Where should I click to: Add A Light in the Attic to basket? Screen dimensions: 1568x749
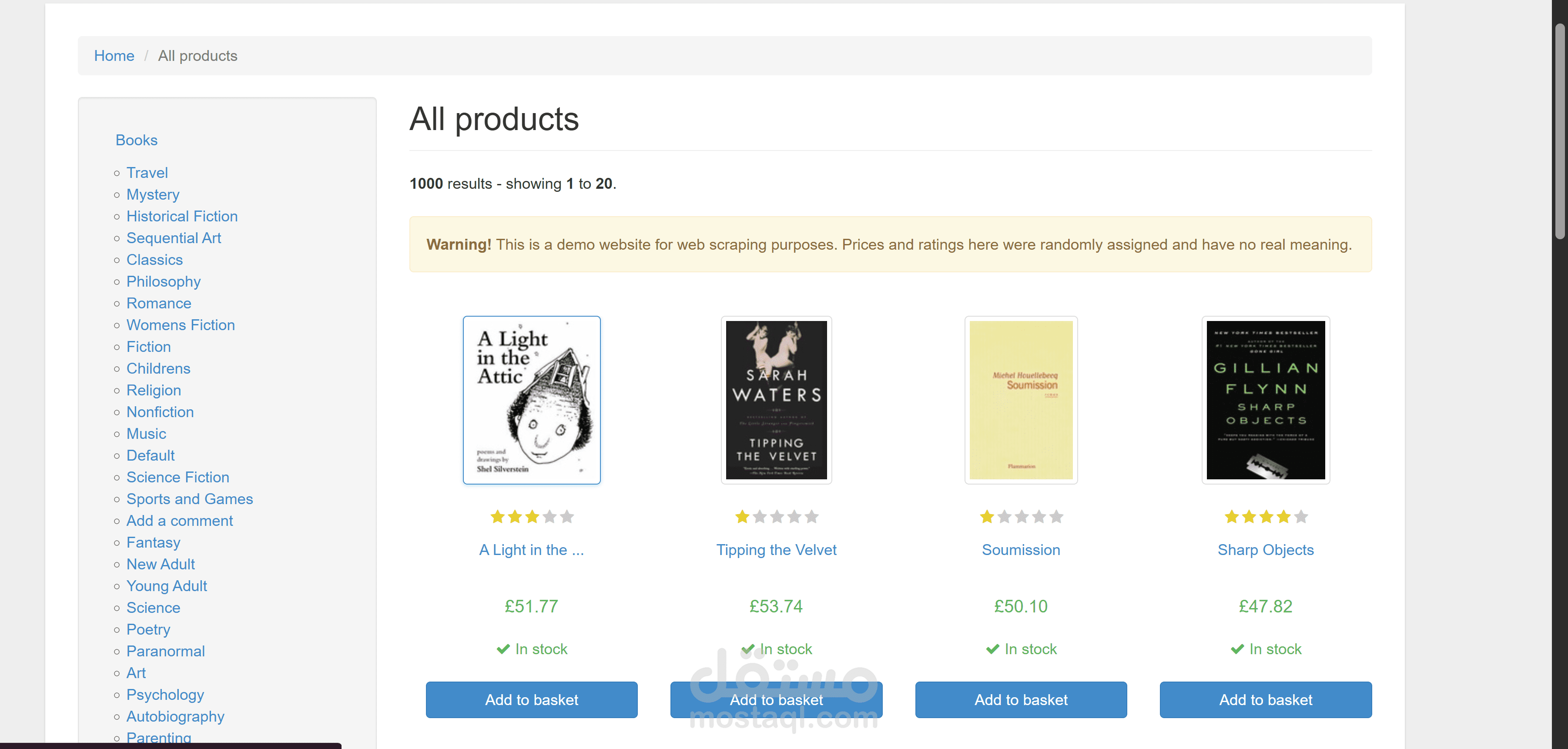coord(531,700)
